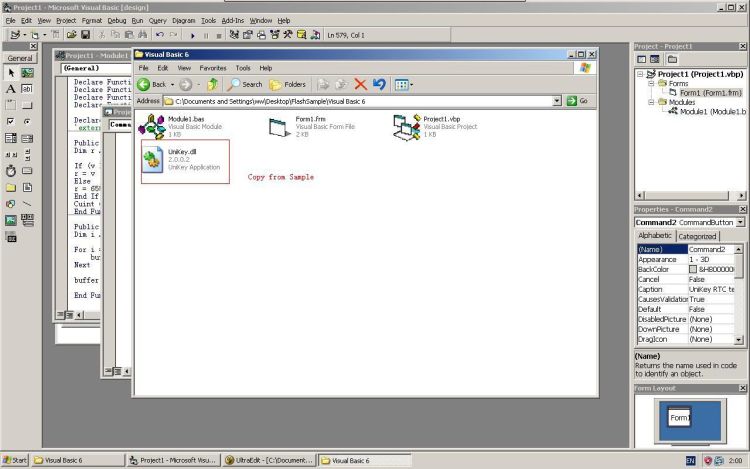Click View Object in the Project panel

point(655,59)
